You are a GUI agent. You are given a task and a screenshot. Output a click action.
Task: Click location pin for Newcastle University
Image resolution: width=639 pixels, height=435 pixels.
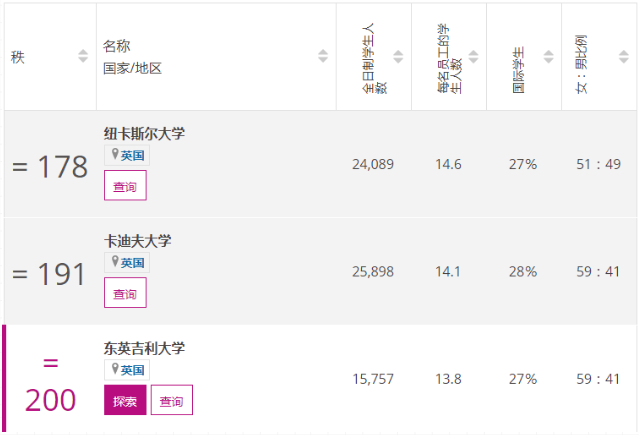[114, 155]
